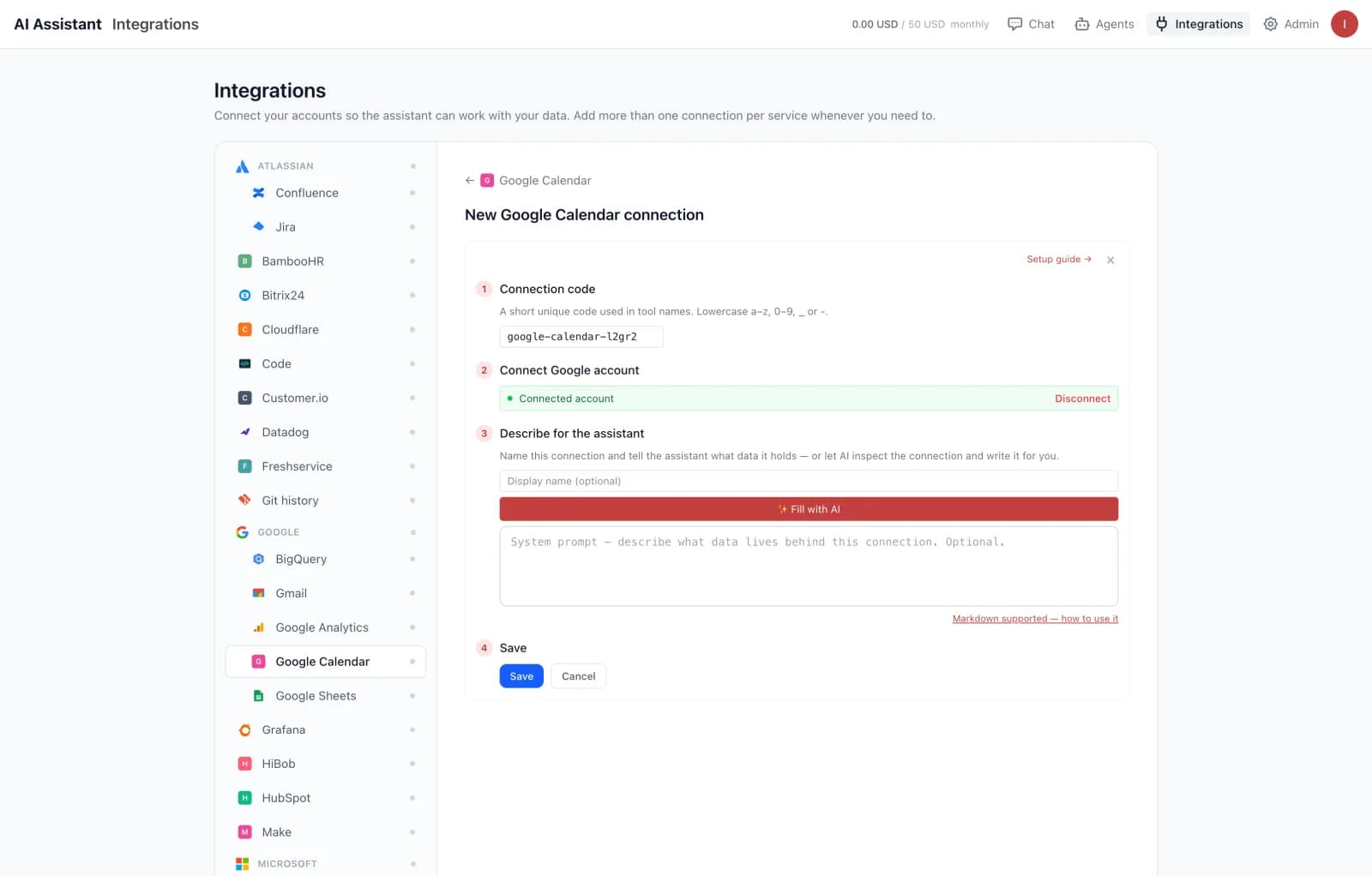Open the Setup guide link

pos(1059,259)
